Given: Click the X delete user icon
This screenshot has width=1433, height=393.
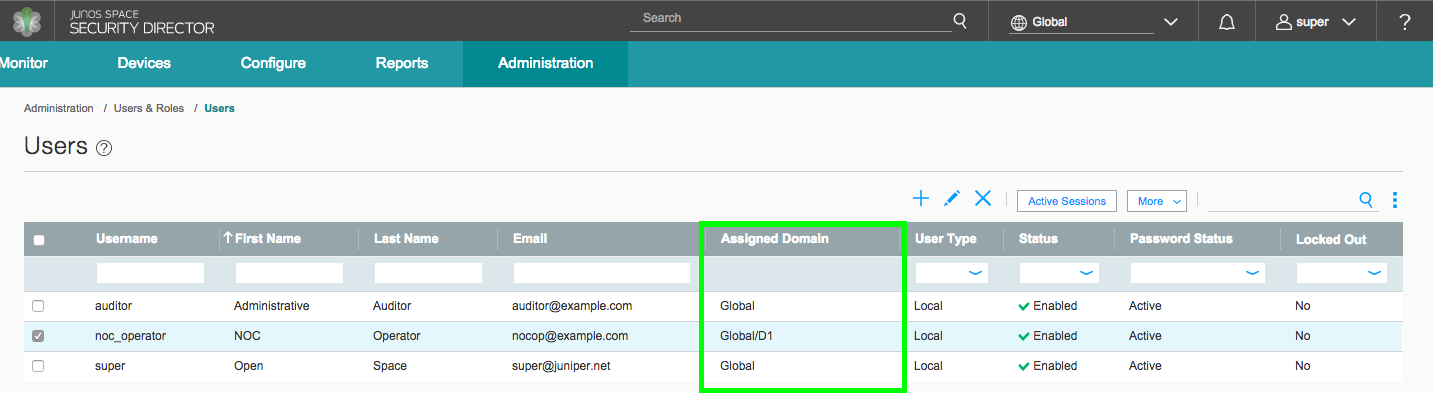Looking at the screenshot, I should pyautogui.click(x=983, y=199).
